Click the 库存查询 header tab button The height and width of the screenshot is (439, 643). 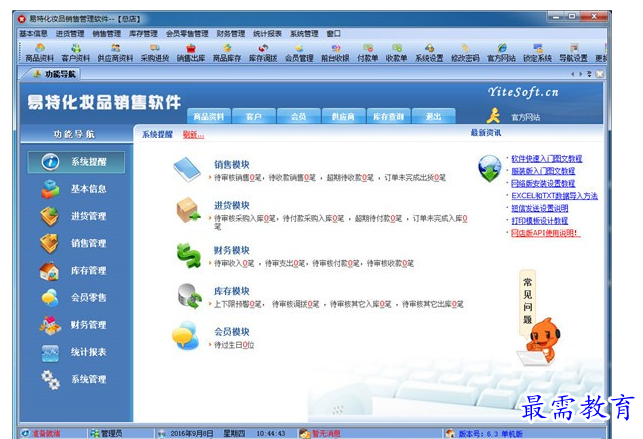click(x=388, y=116)
